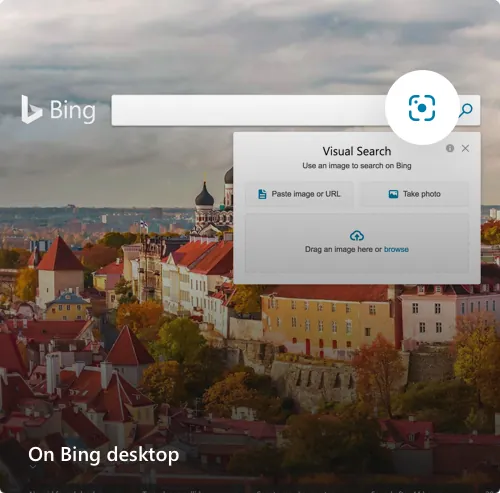Screen dimensions: 500x493
Task: Click the document icon beside Paste image
Action: coord(262,194)
